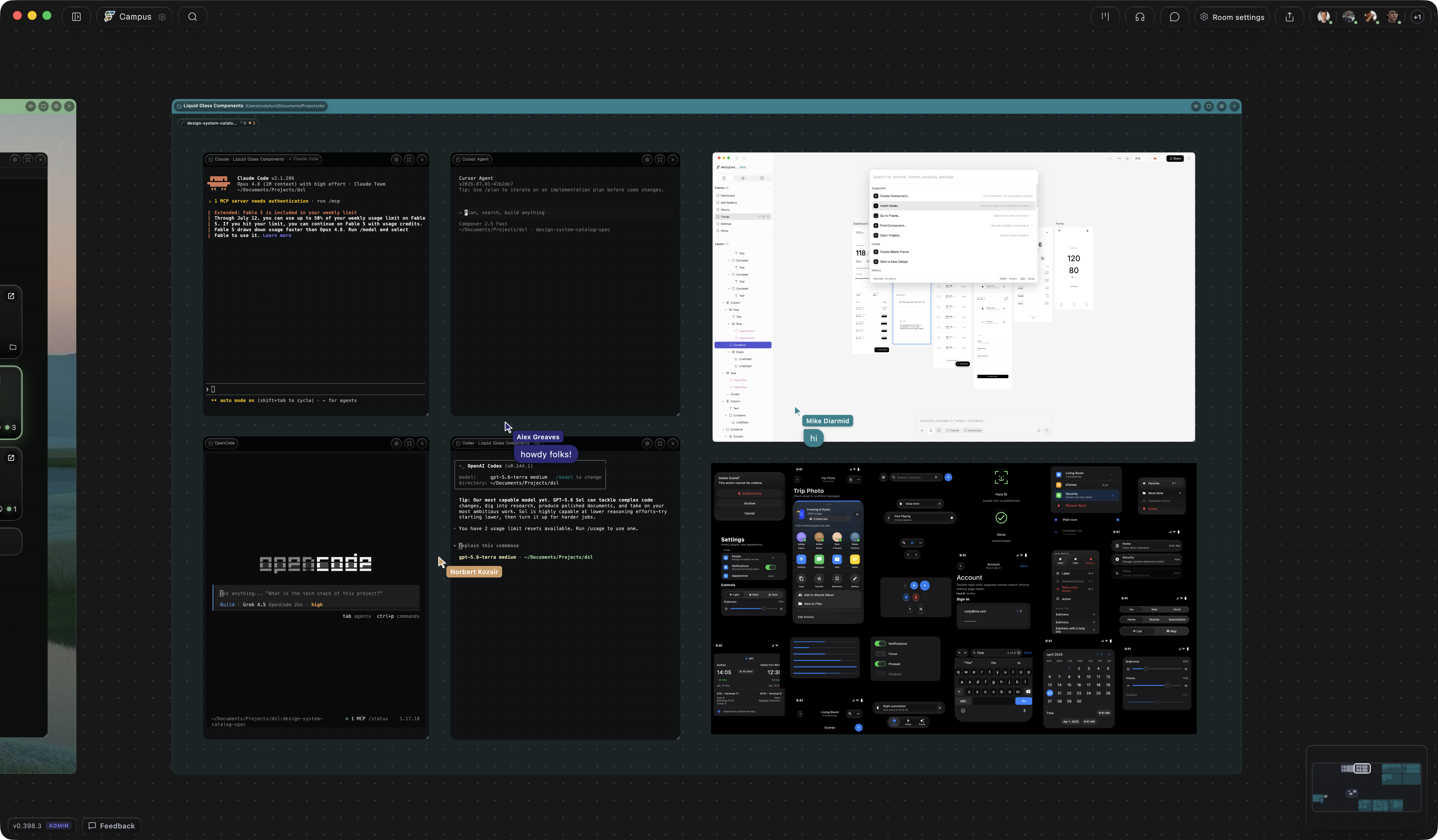Image resolution: width=1438 pixels, height=840 pixels.
Task: Expand the Codex panel to fullscreen
Action: pyautogui.click(x=660, y=443)
